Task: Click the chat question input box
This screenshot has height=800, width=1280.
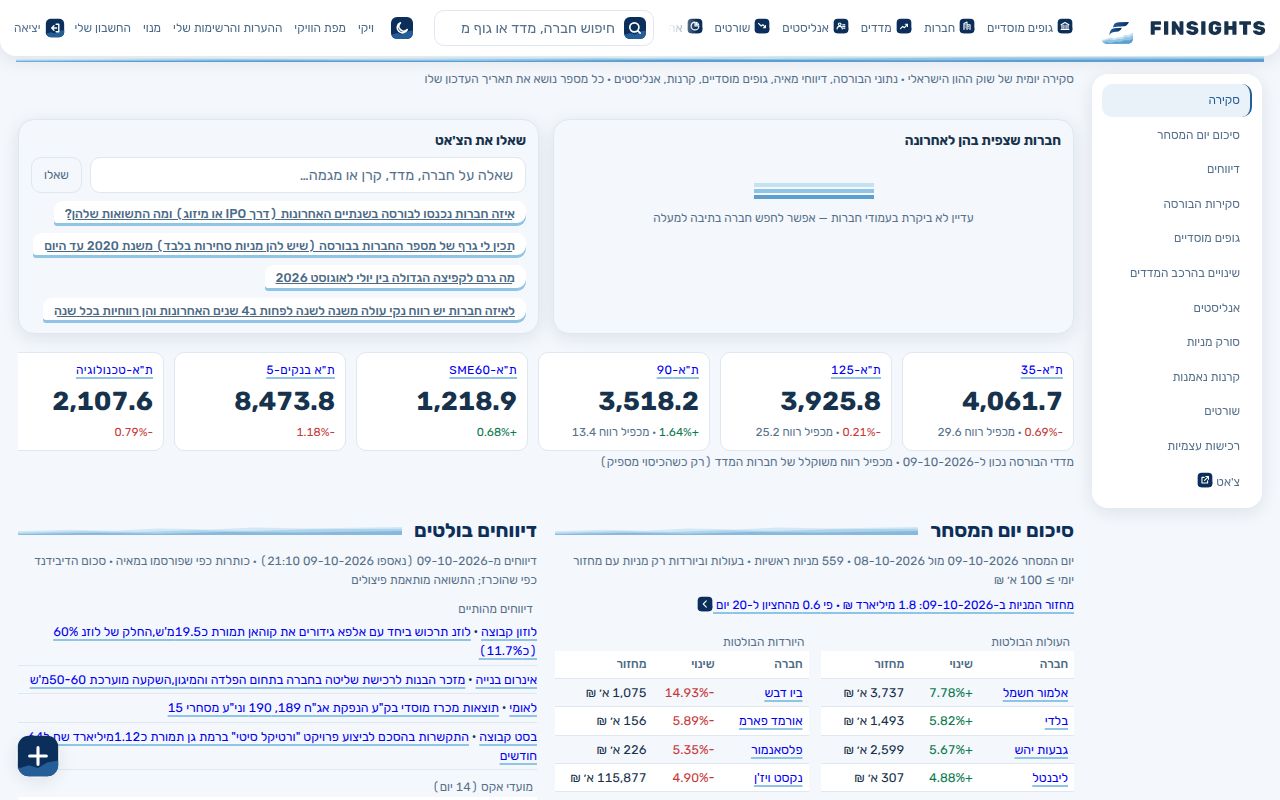Action: (x=308, y=175)
